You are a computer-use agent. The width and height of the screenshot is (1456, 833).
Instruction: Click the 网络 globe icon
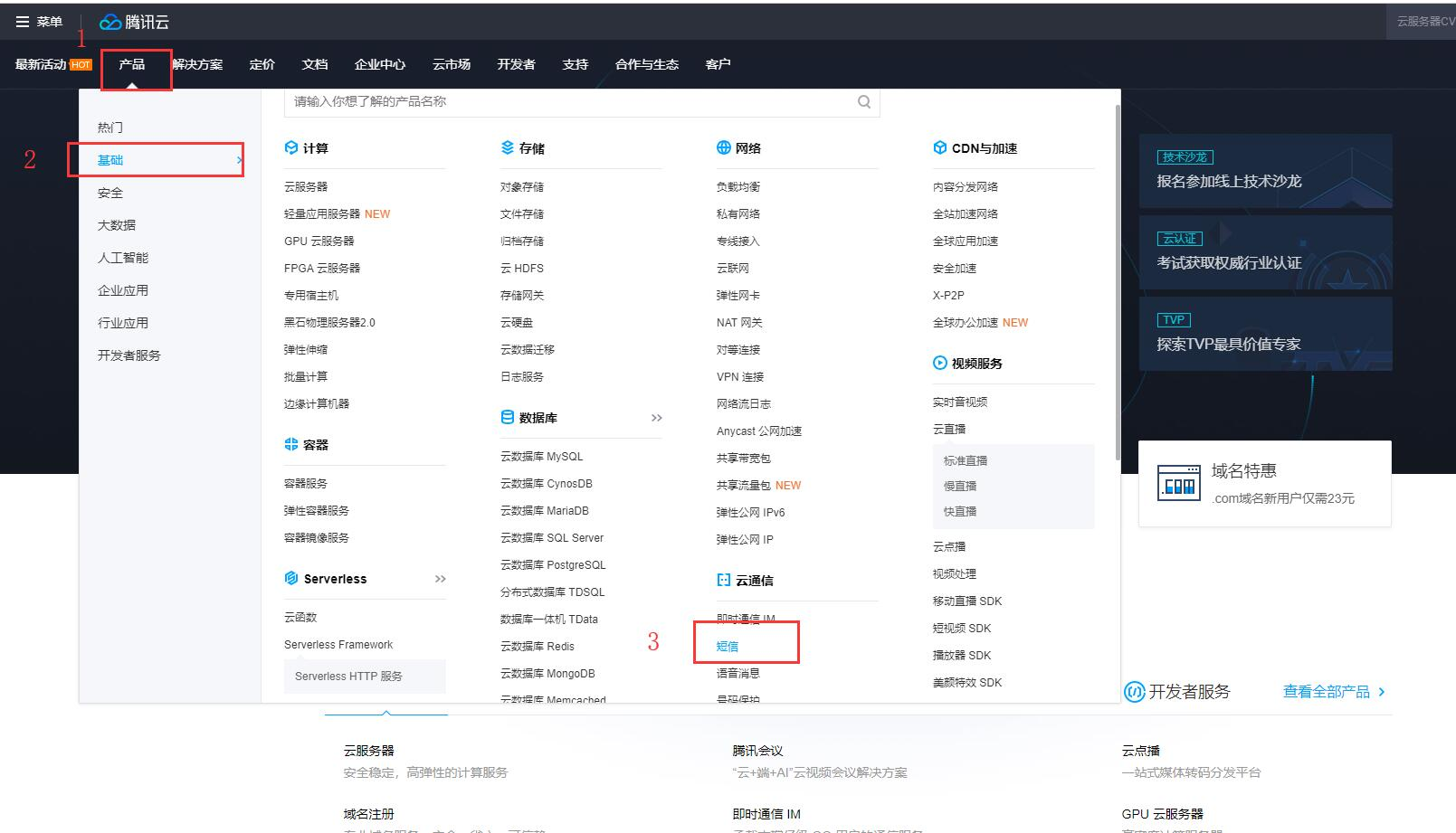coord(724,148)
